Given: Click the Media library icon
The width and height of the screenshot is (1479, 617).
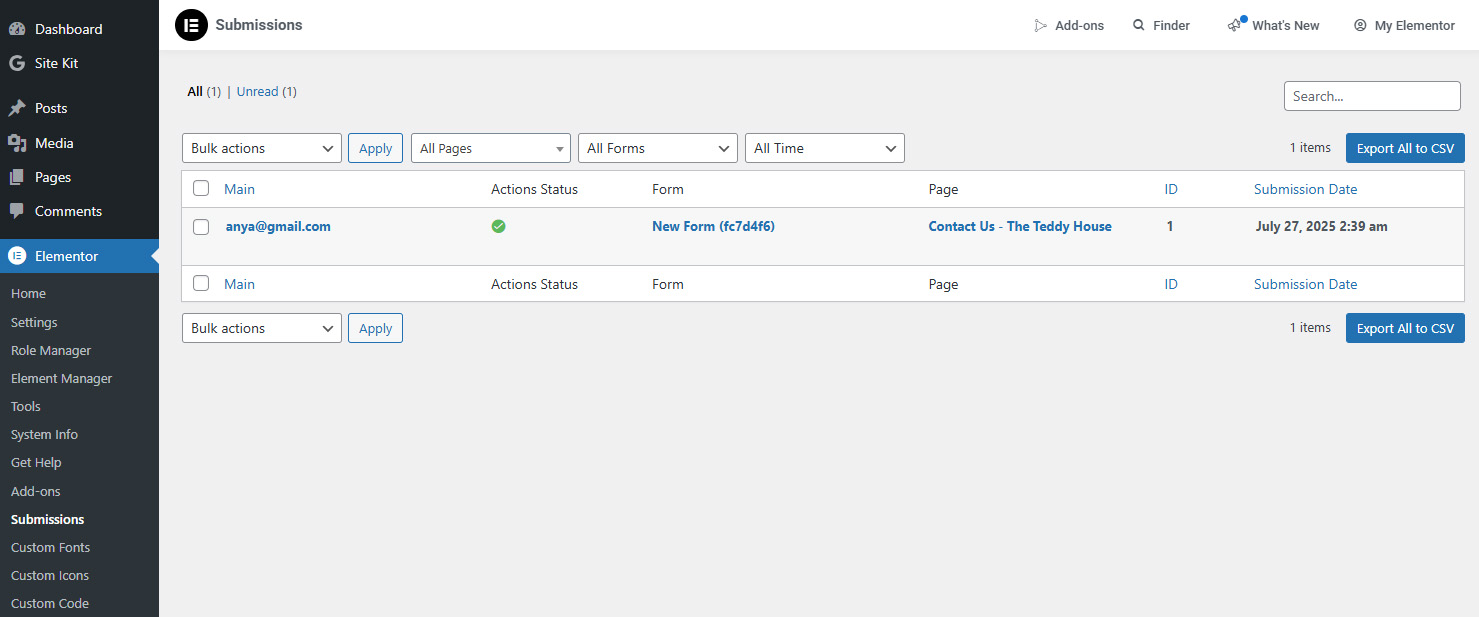Looking at the screenshot, I should (17, 143).
